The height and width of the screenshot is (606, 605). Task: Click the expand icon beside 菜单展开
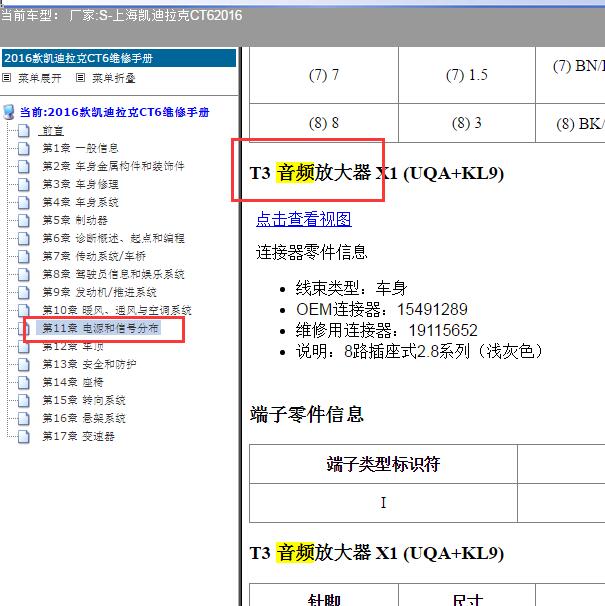pos(6,78)
